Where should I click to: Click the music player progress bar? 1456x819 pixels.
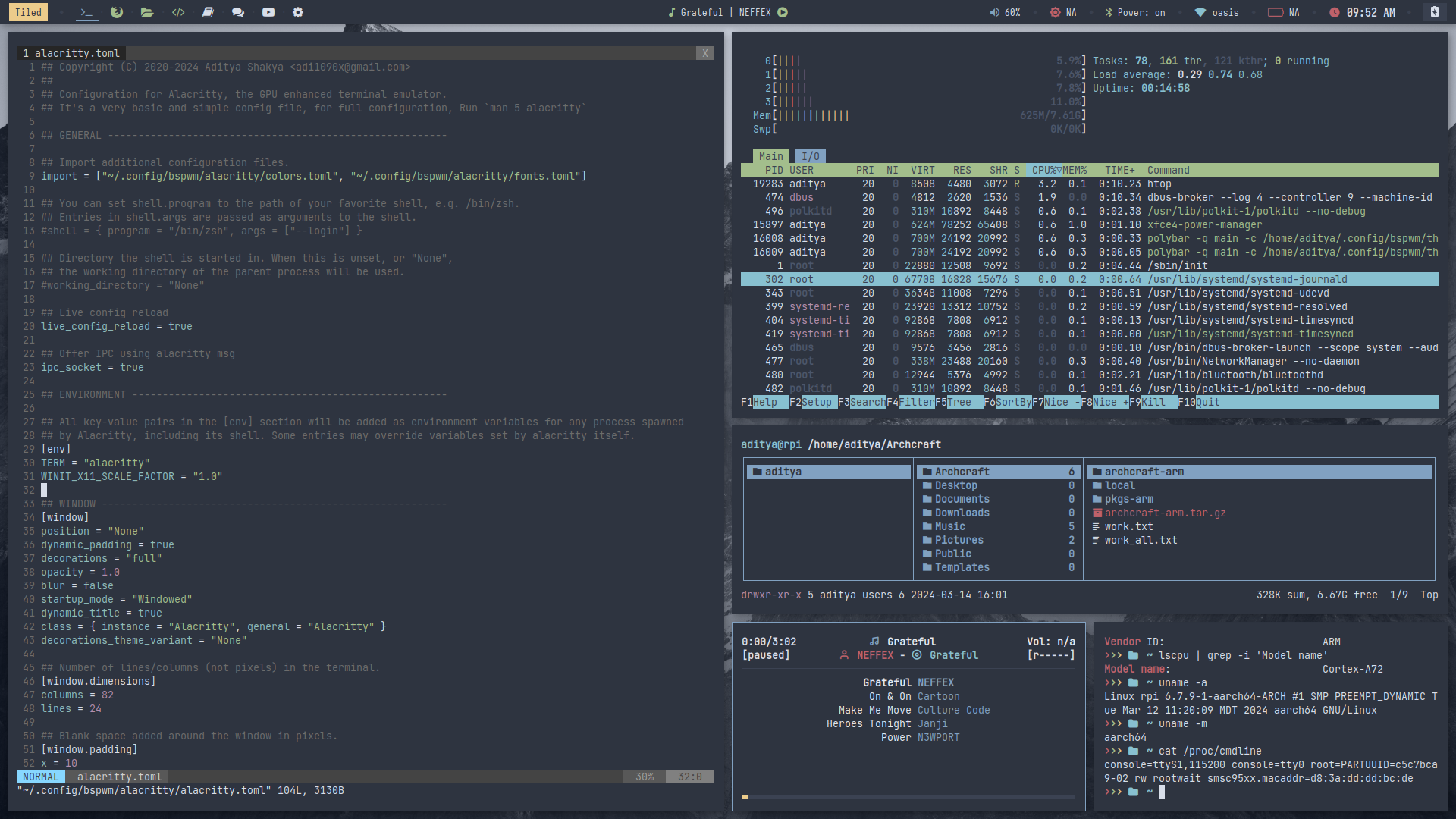pyautogui.click(x=908, y=796)
